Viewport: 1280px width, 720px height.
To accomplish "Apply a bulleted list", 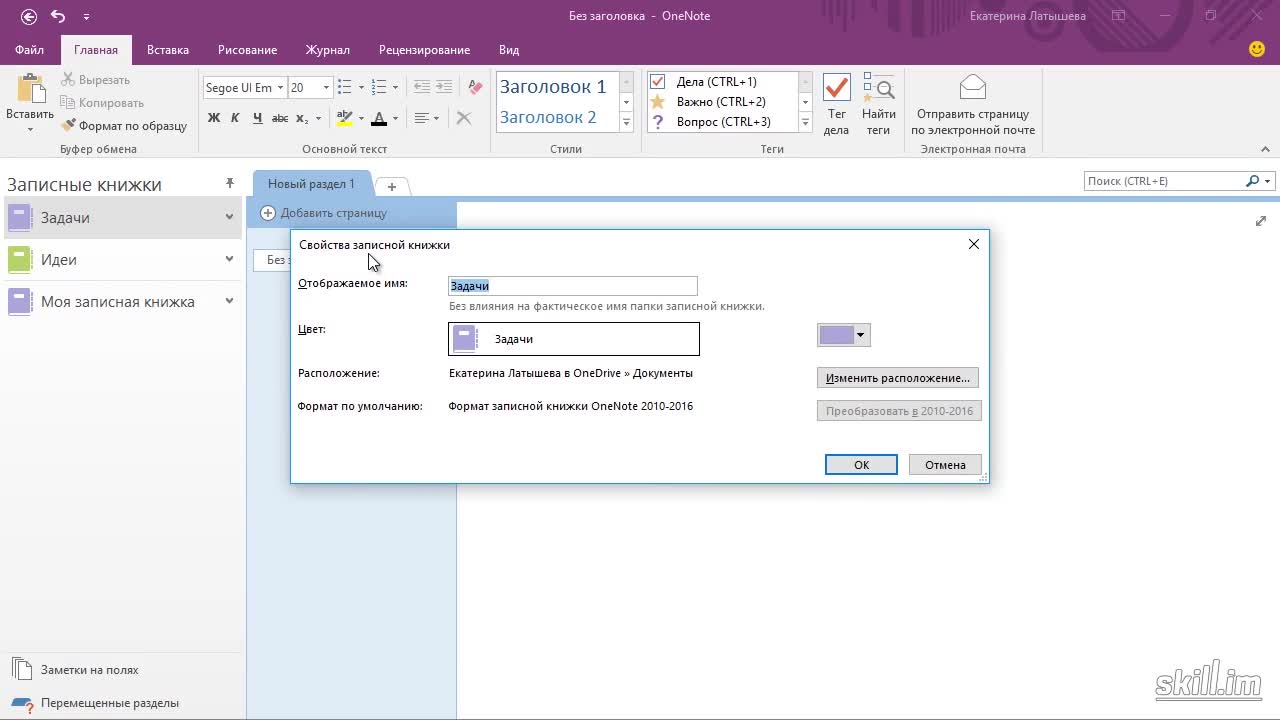I will (x=344, y=88).
